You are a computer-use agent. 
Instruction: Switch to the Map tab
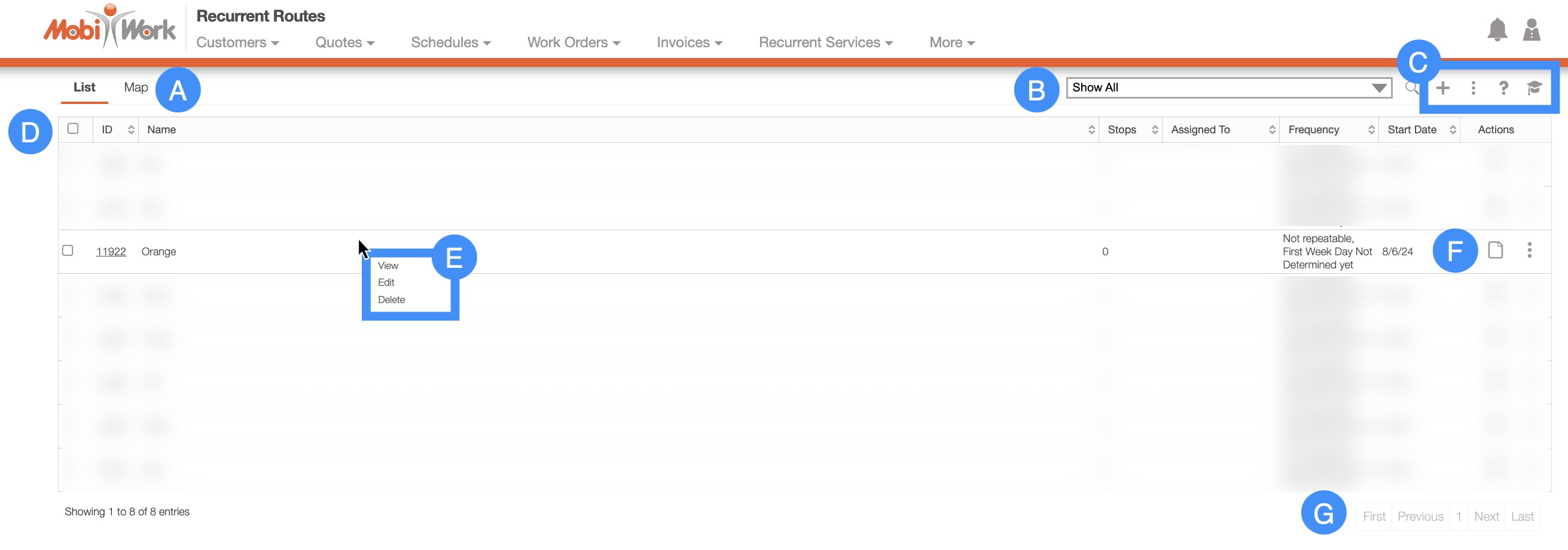point(136,88)
